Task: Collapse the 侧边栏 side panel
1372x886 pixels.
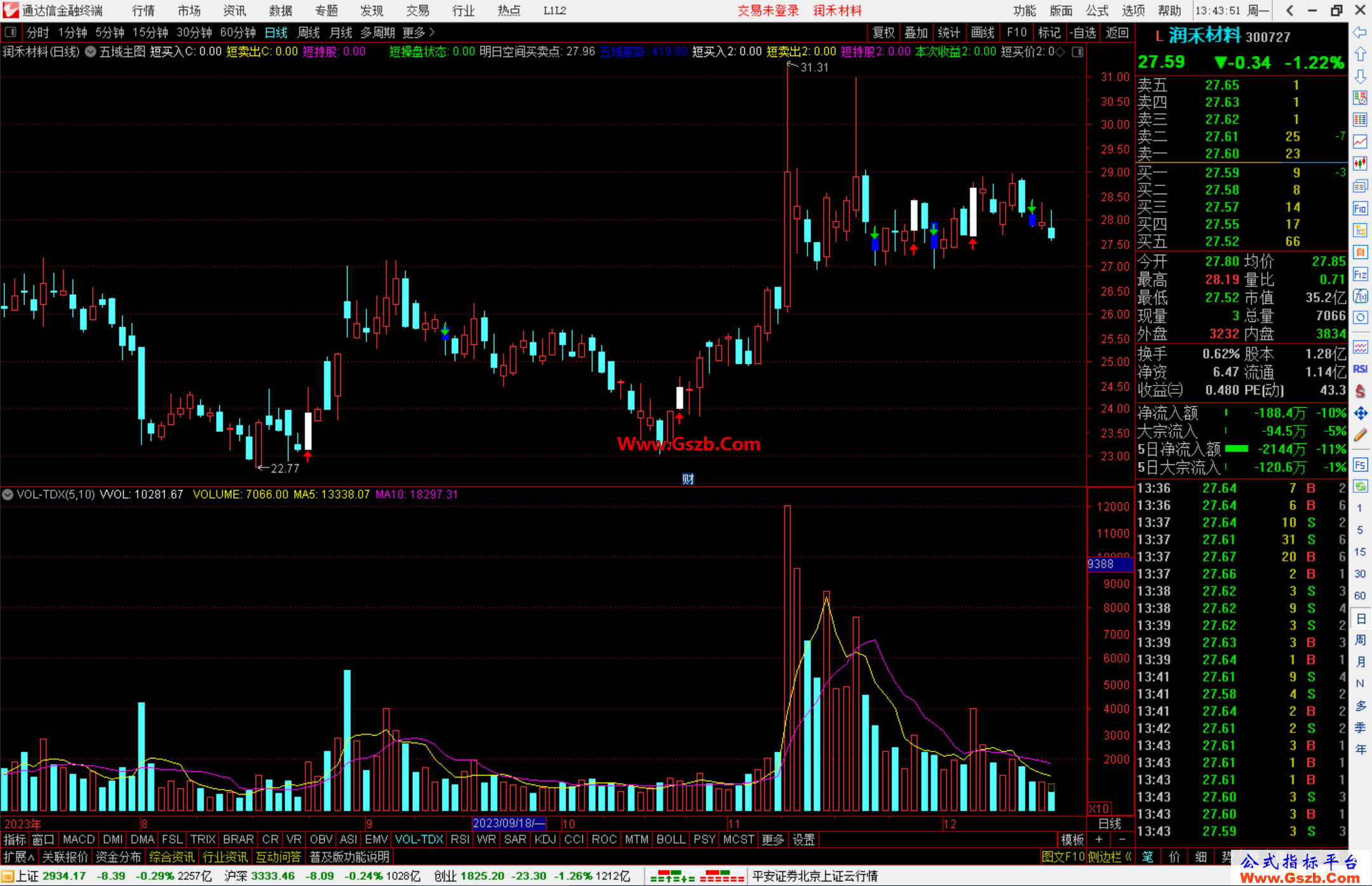Action: pos(1109,857)
